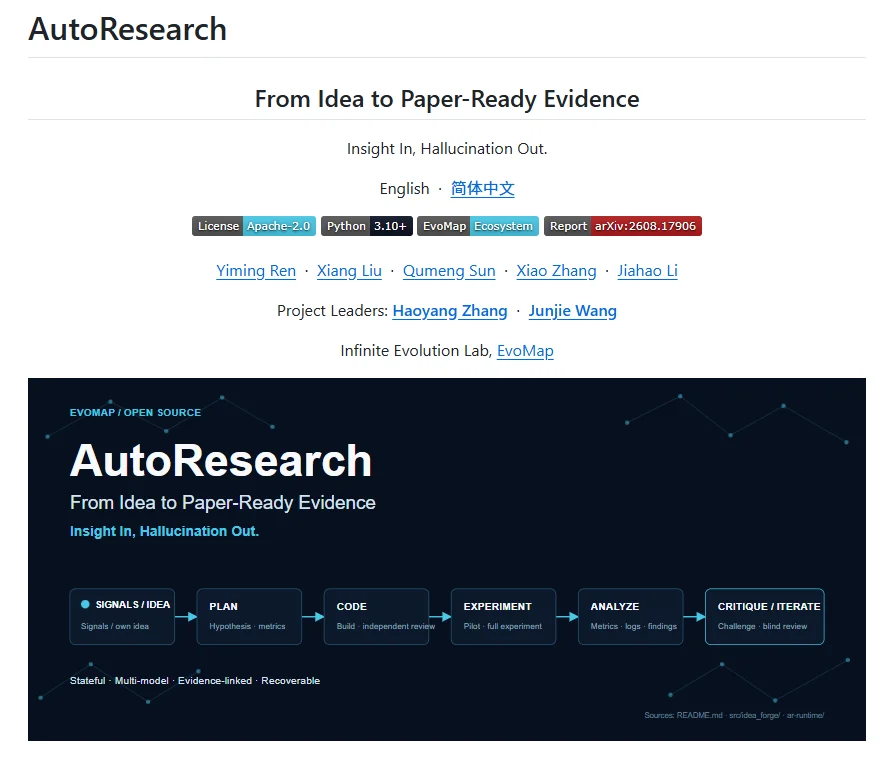Click 'Hypothesis · metrics' text in PLAN box
This screenshot has width=889, height=757.
tap(247, 626)
